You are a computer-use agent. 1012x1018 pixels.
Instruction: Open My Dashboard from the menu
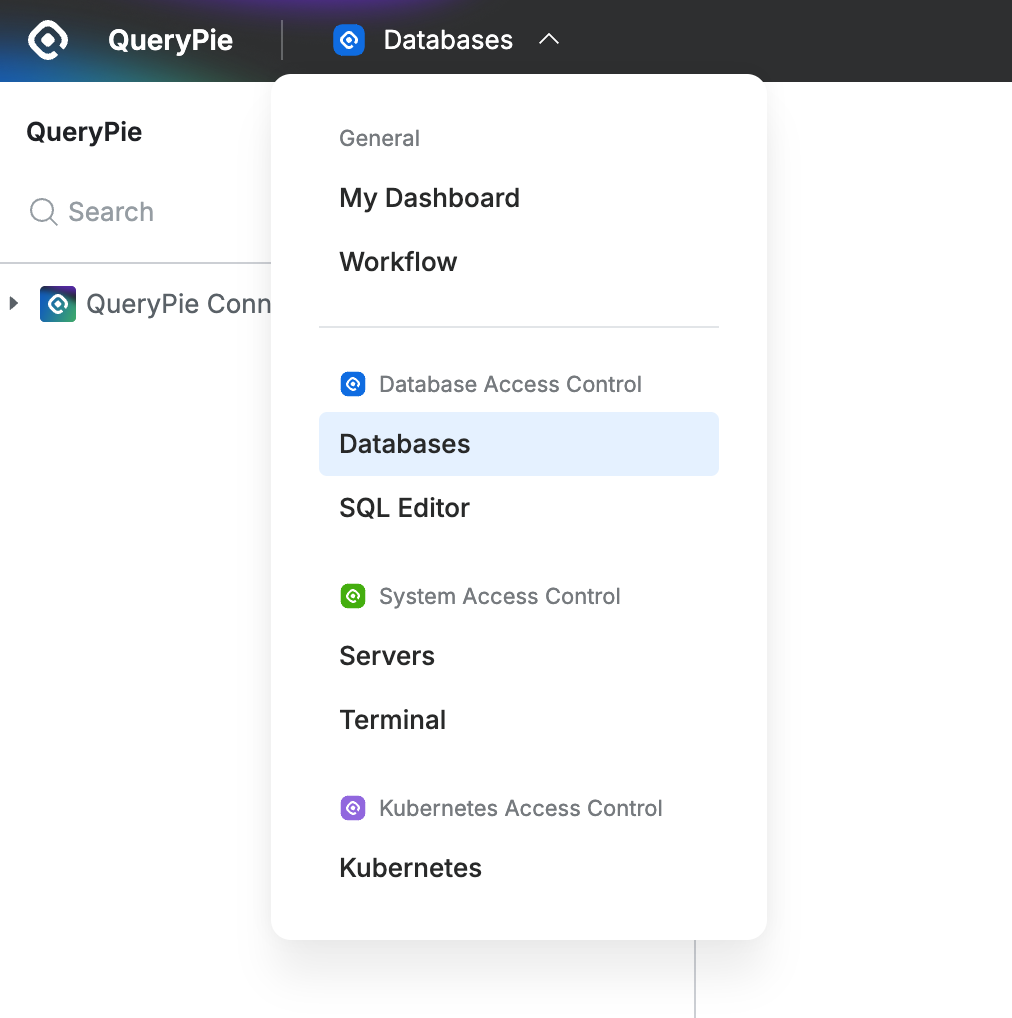click(x=429, y=198)
